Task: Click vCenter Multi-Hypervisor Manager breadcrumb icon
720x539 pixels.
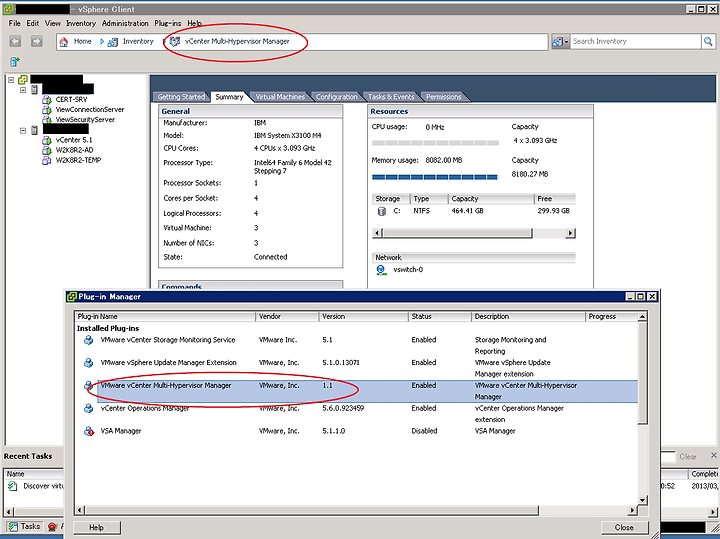Action: 174,41
